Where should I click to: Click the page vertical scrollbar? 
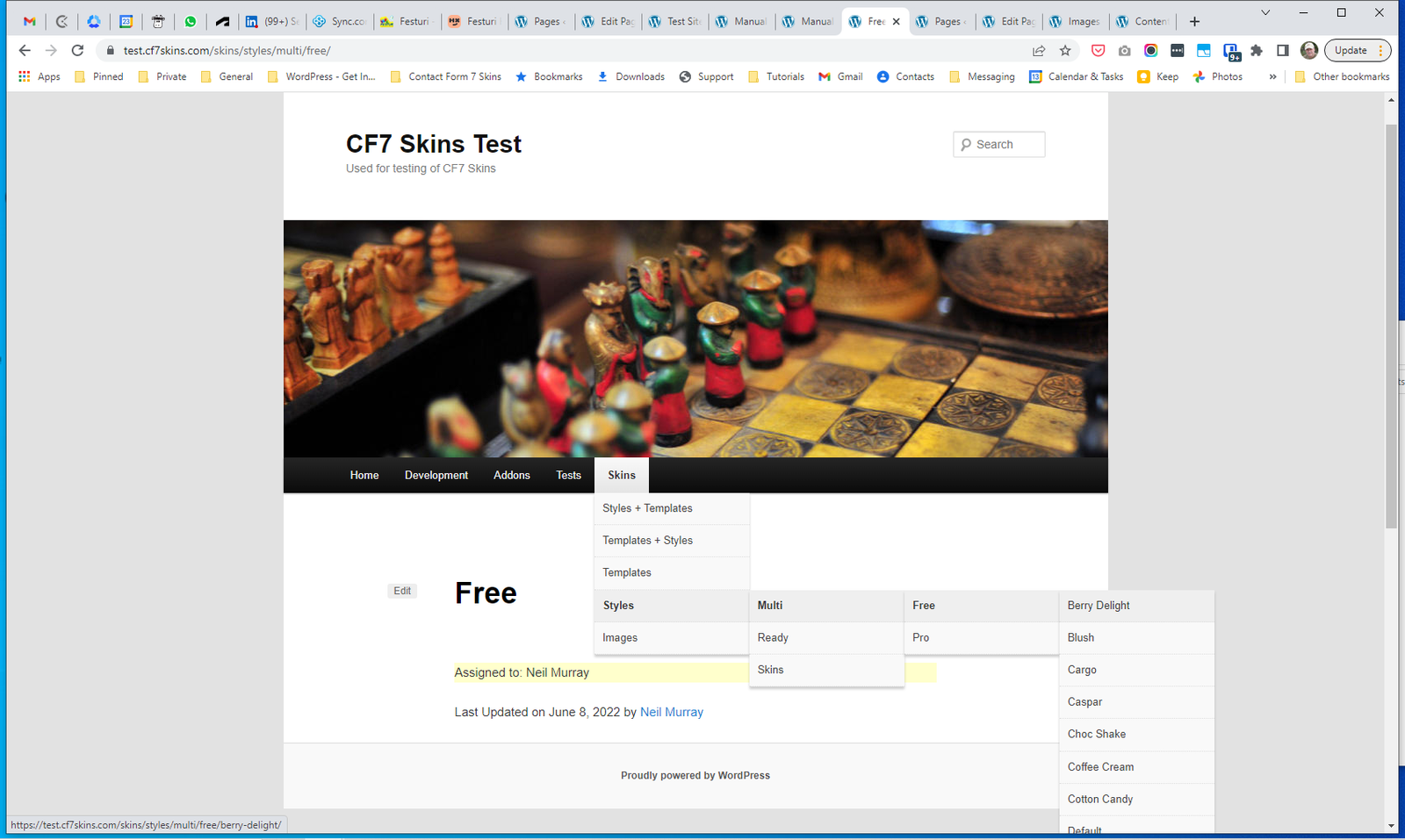coord(1390,325)
